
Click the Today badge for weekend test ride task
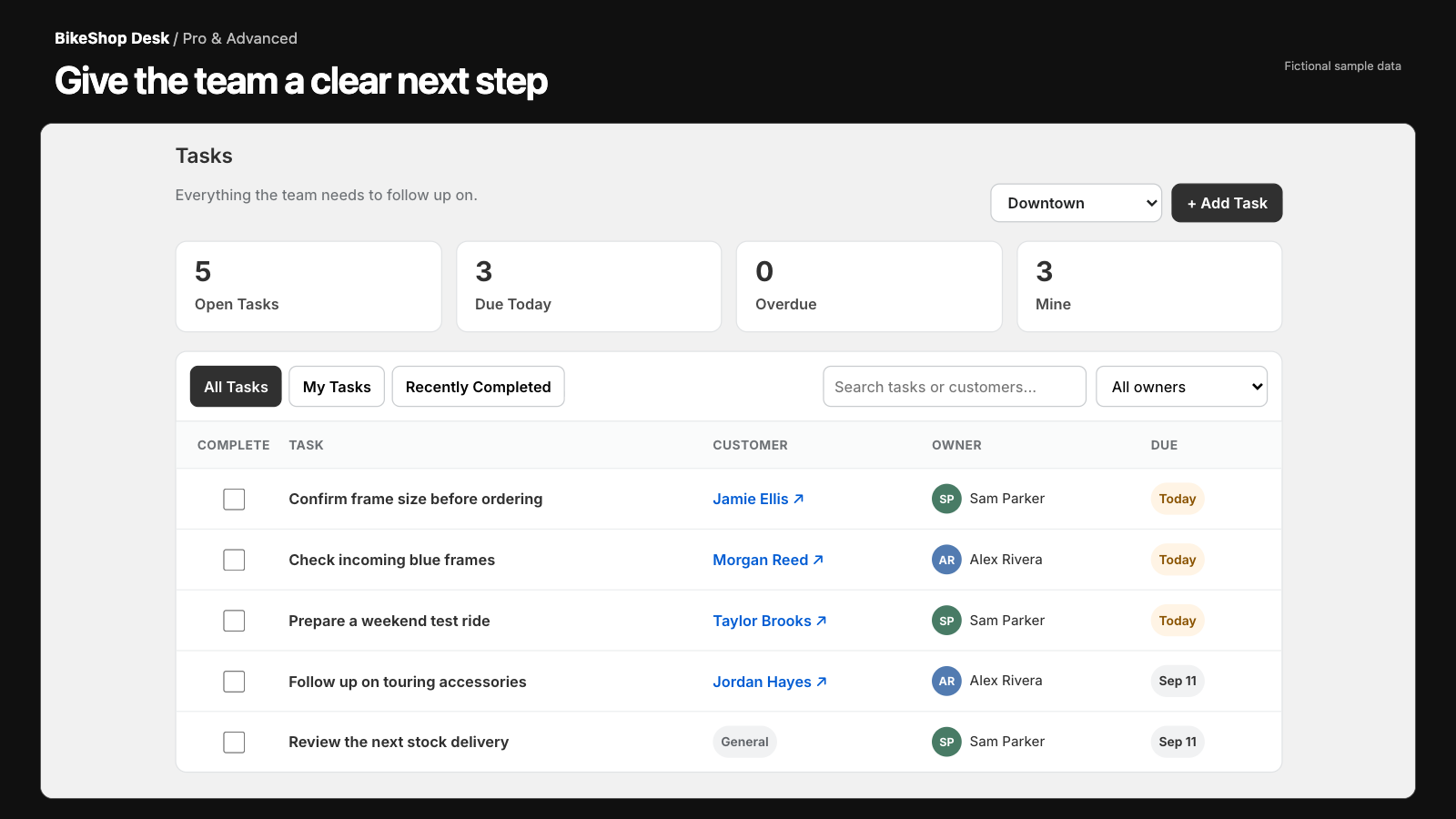coord(1178,621)
